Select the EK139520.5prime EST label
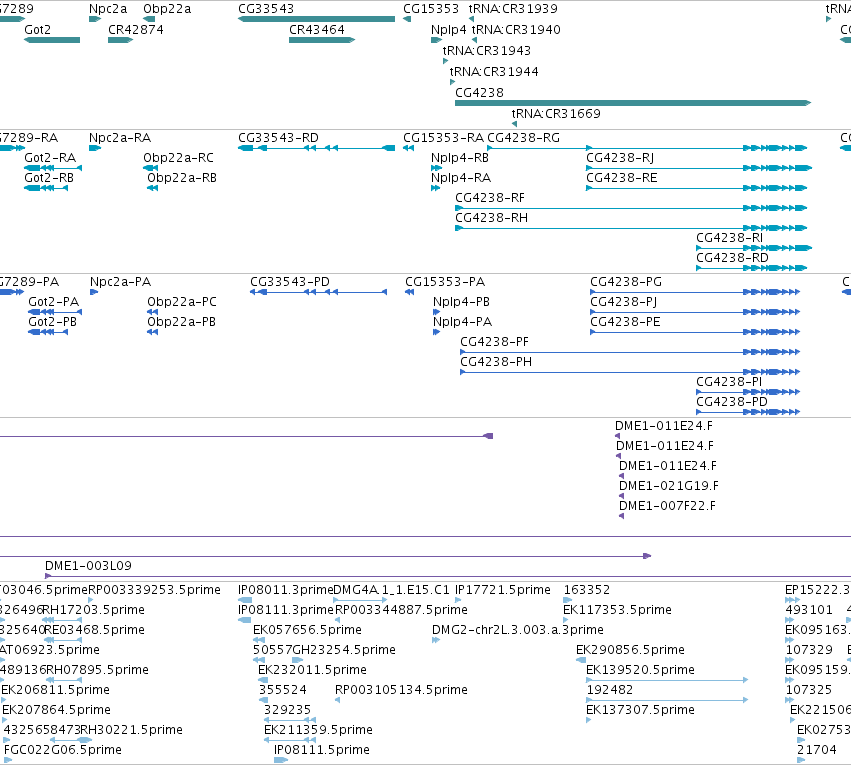851x765 pixels. [x=640, y=670]
